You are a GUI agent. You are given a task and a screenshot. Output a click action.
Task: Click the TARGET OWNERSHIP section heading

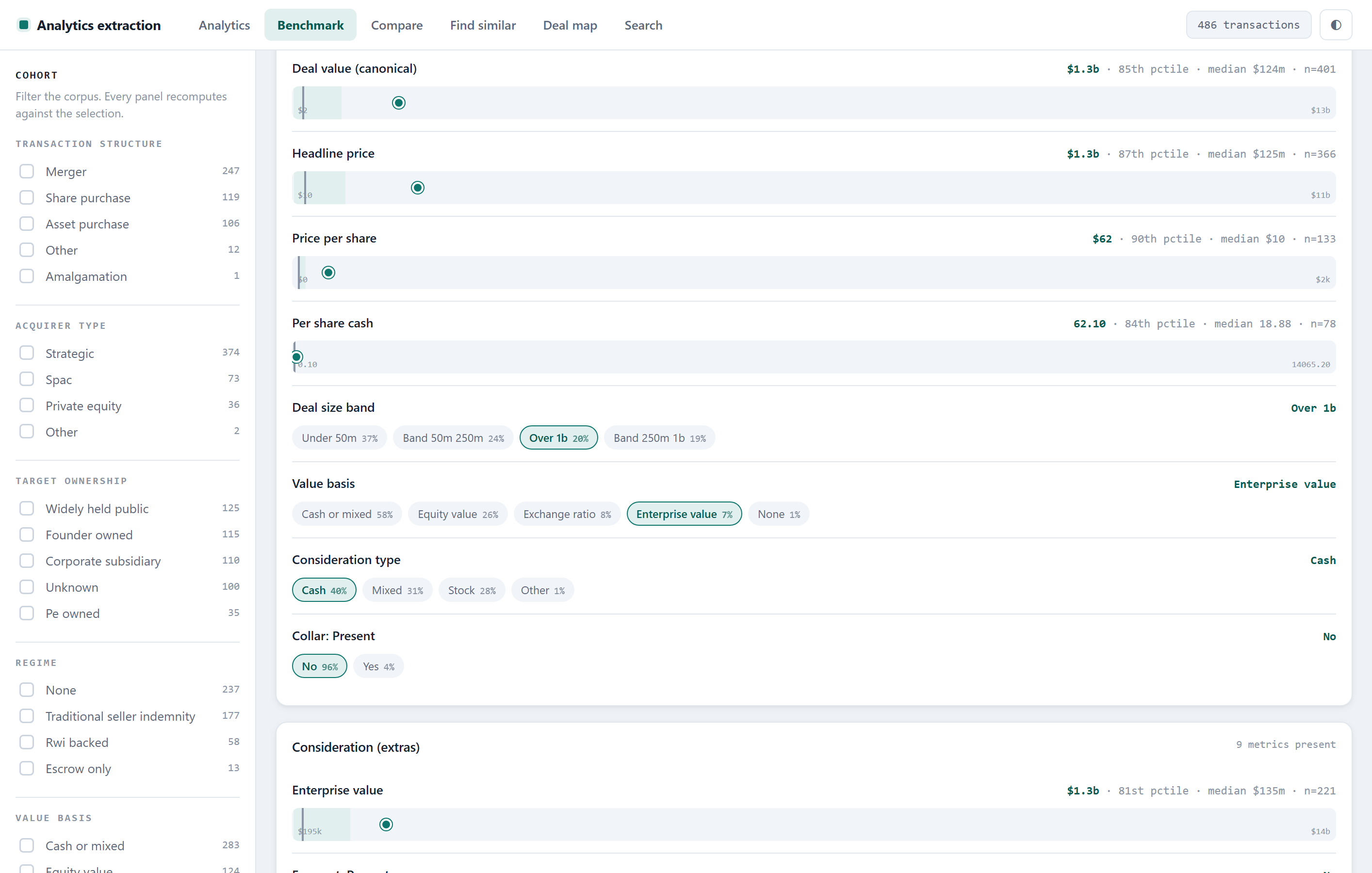click(x=71, y=481)
